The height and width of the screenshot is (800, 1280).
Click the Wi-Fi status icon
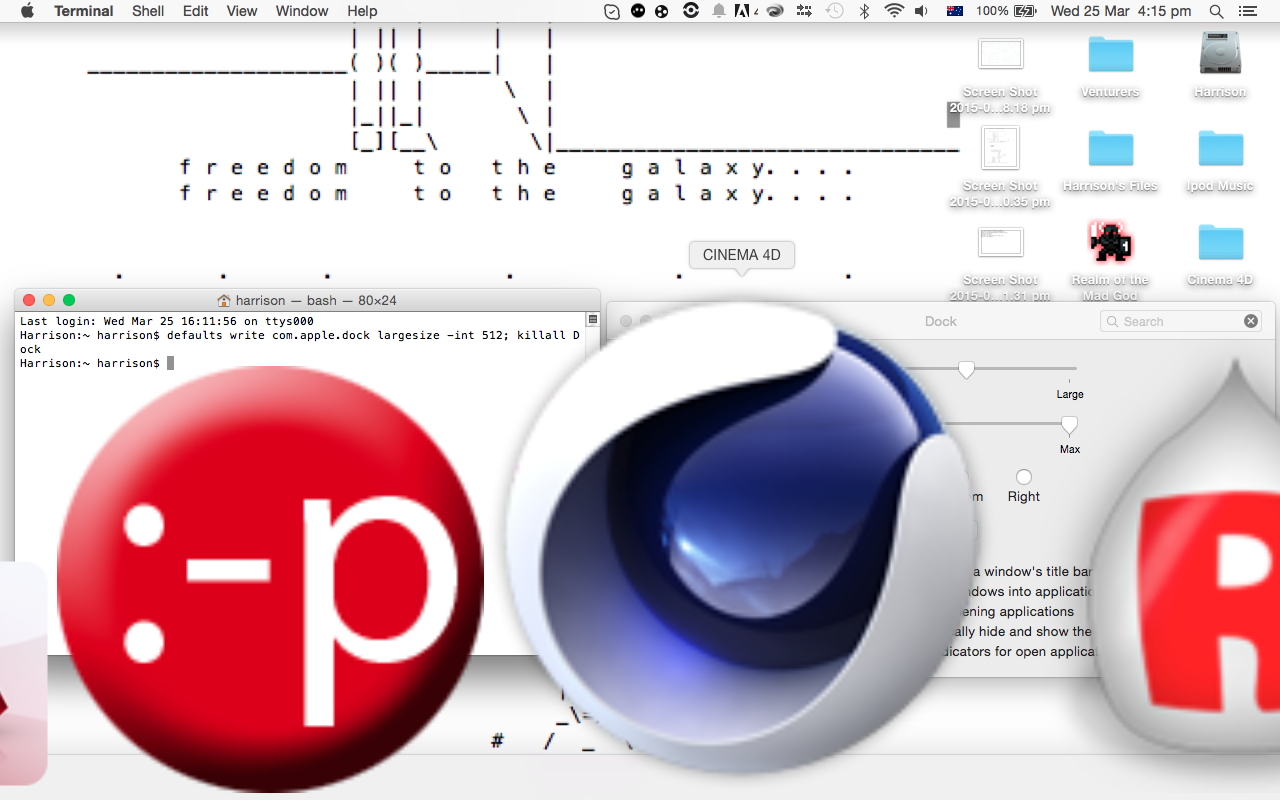pos(894,11)
